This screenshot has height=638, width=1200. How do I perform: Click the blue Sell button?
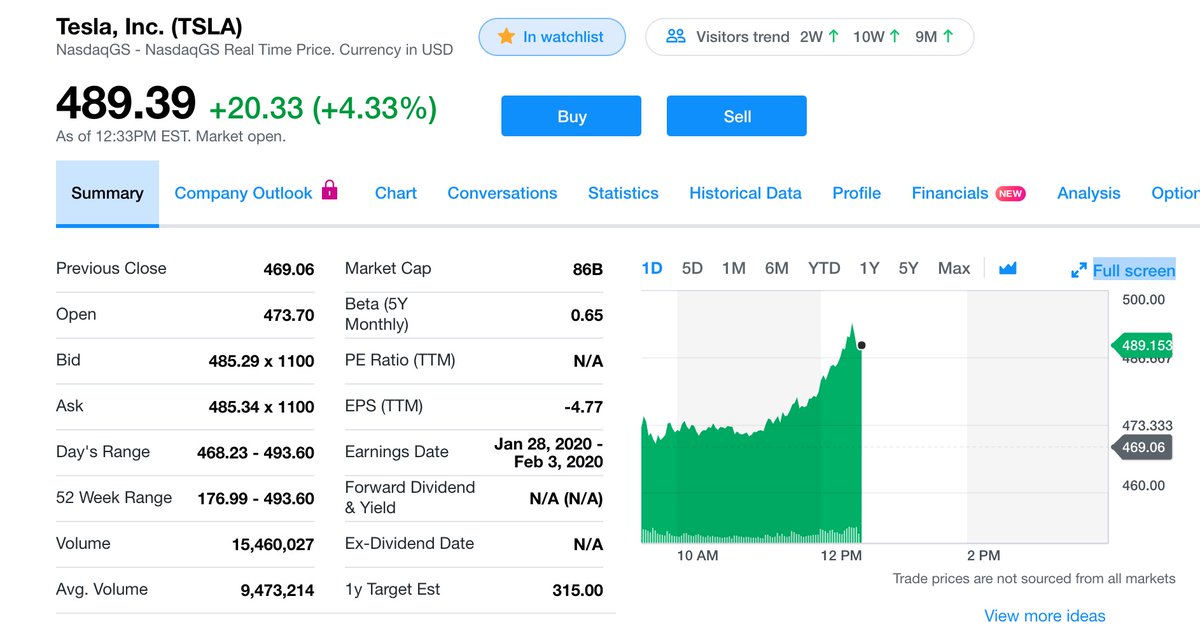click(x=737, y=116)
